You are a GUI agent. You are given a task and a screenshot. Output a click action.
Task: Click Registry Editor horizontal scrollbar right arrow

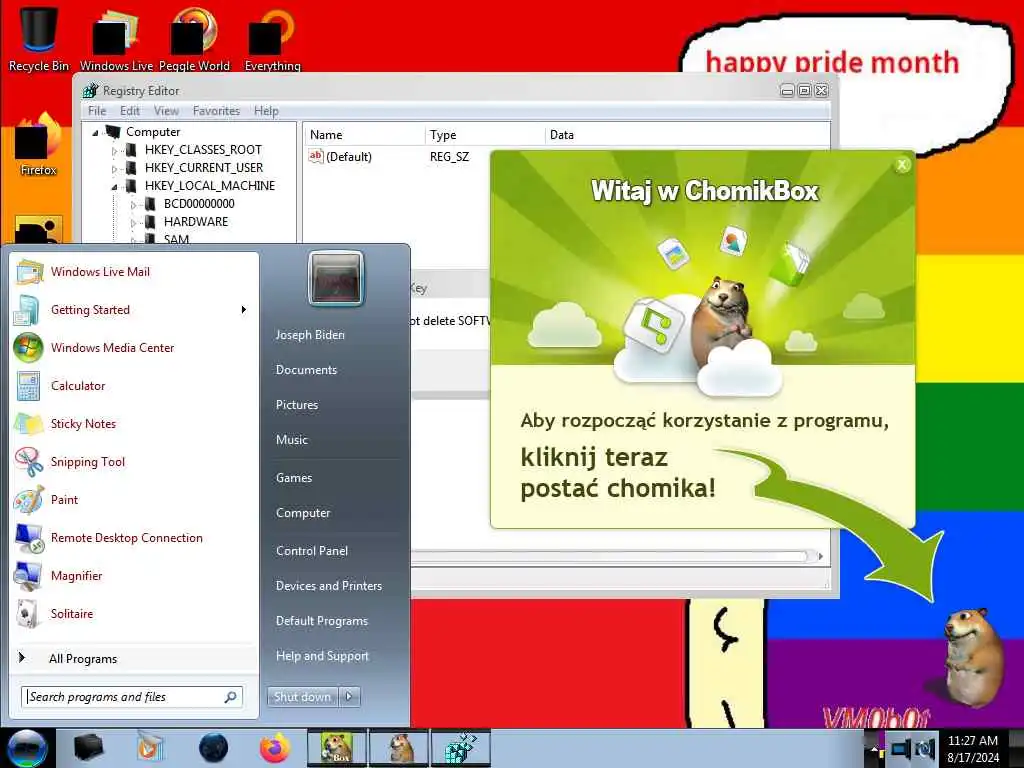(x=820, y=556)
